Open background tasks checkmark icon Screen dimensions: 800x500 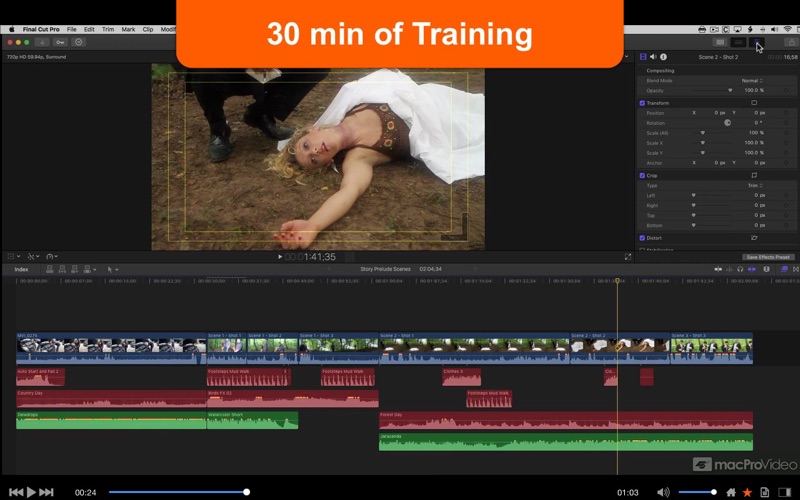(79, 42)
